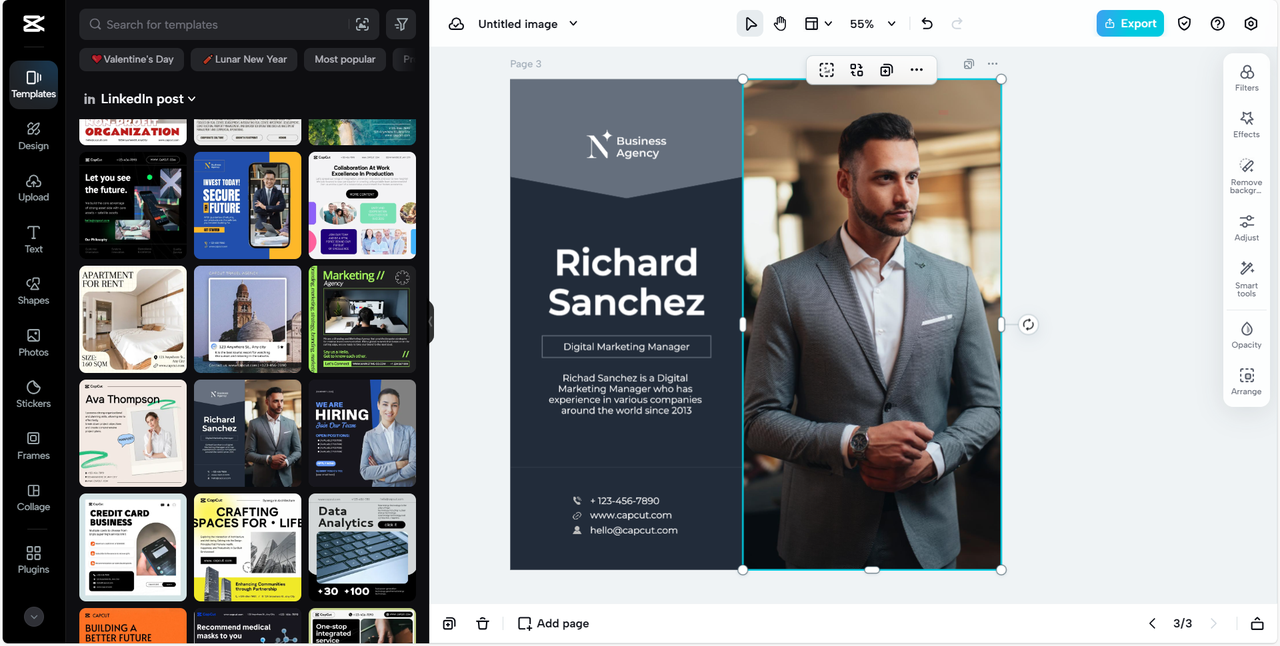The height and width of the screenshot is (646, 1280).
Task: Go to the previous page arrow
Action: pyautogui.click(x=1152, y=623)
